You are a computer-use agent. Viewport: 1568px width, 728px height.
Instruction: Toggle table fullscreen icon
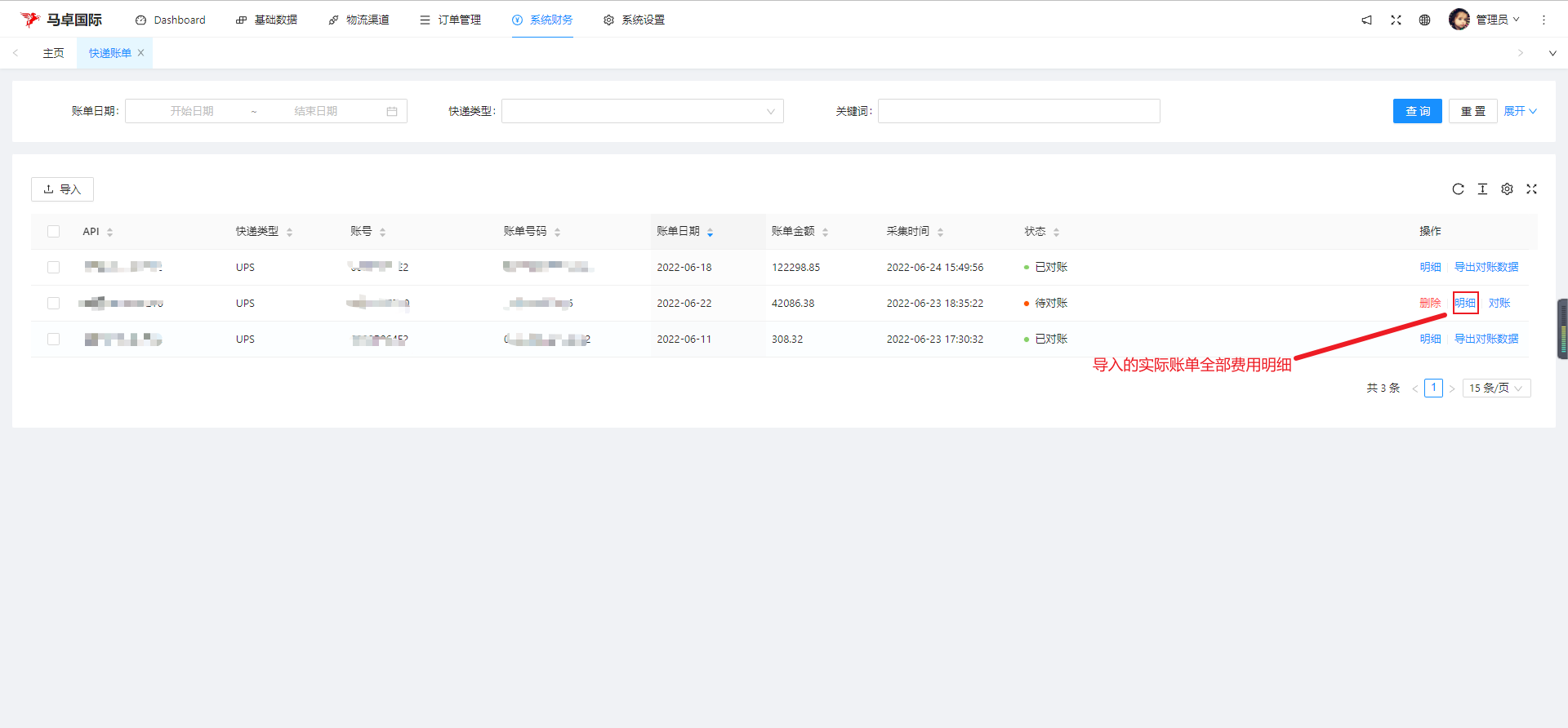pos(1531,189)
